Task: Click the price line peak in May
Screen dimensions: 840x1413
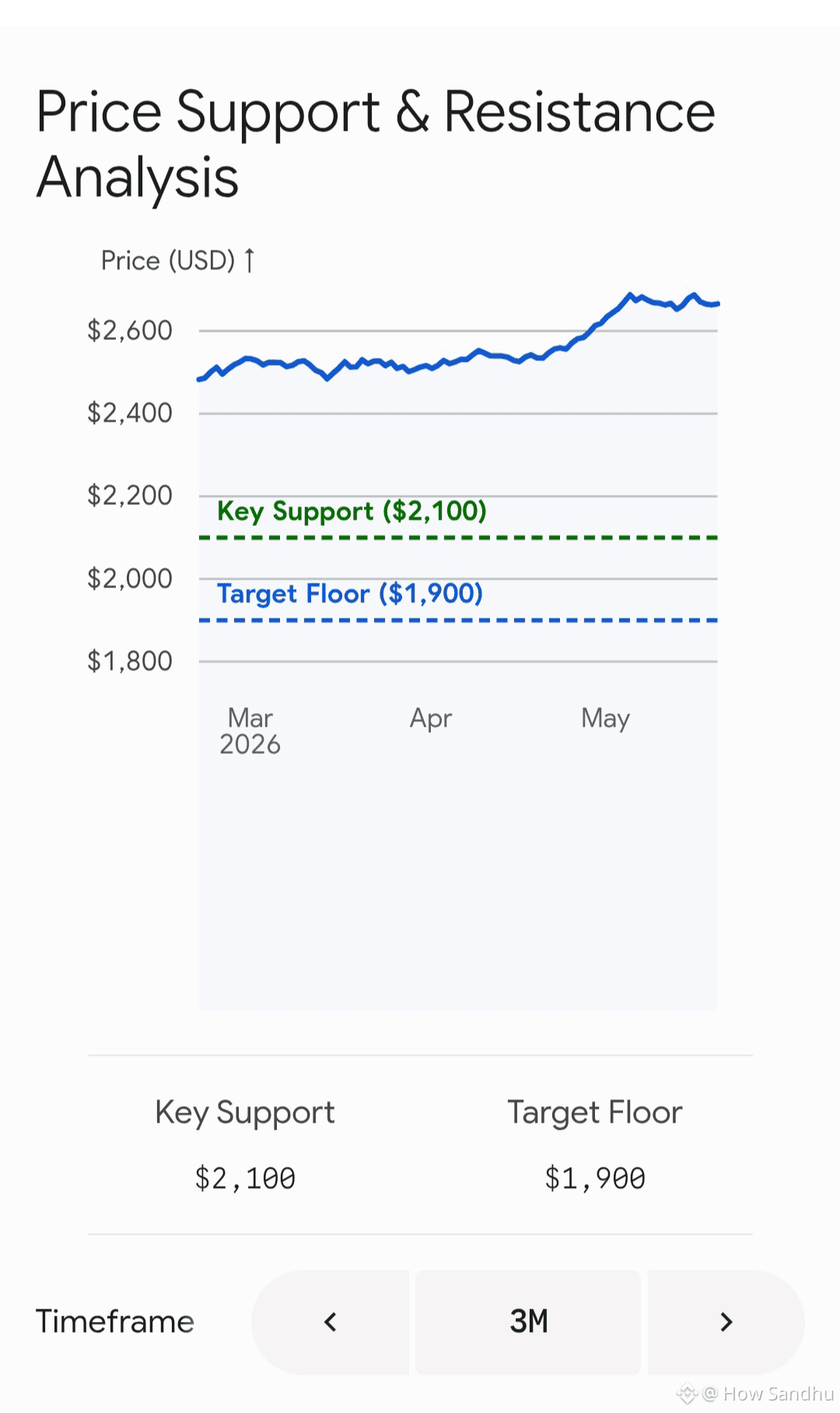Action: tap(630, 295)
